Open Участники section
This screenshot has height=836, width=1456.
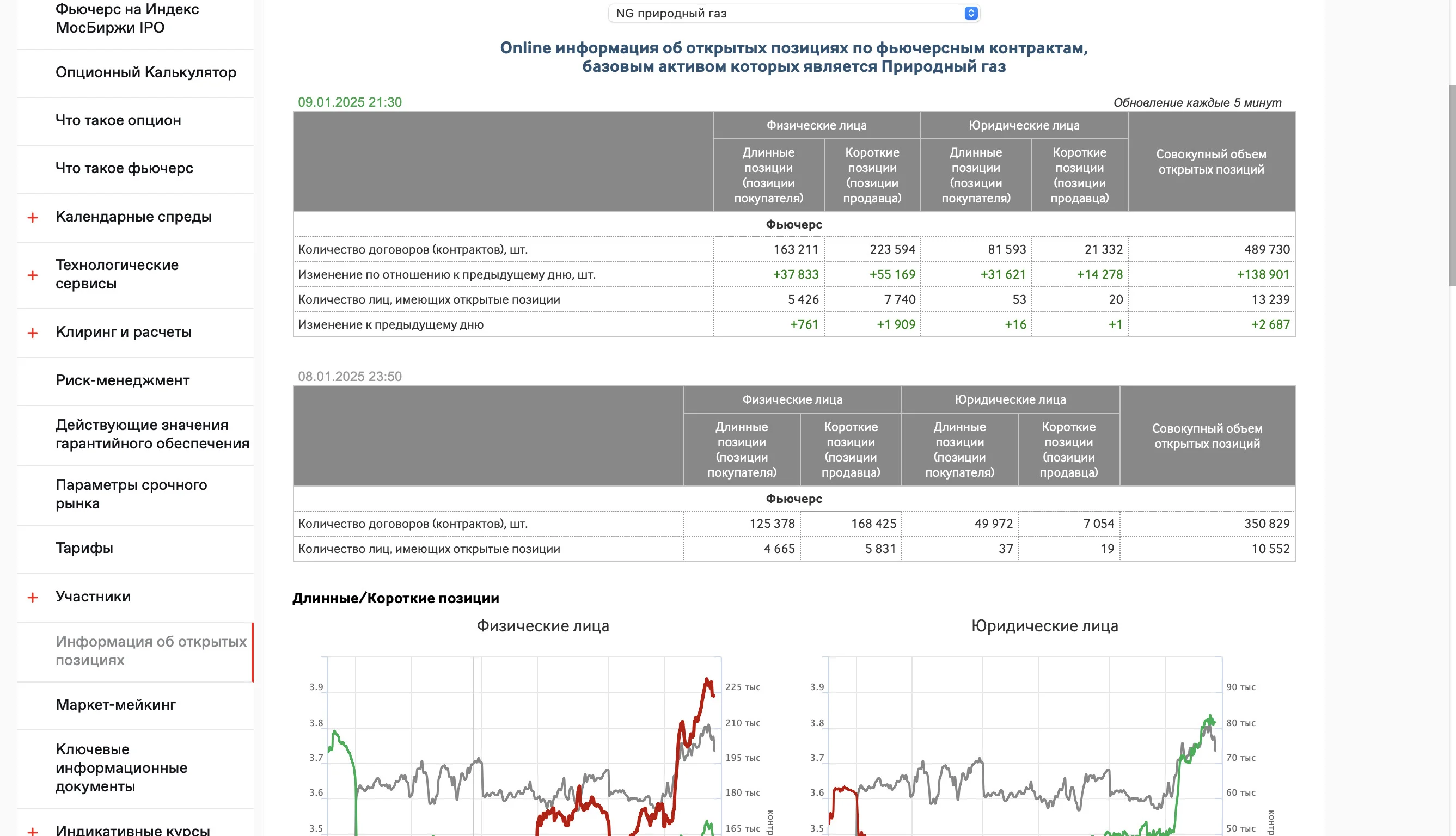93,596
